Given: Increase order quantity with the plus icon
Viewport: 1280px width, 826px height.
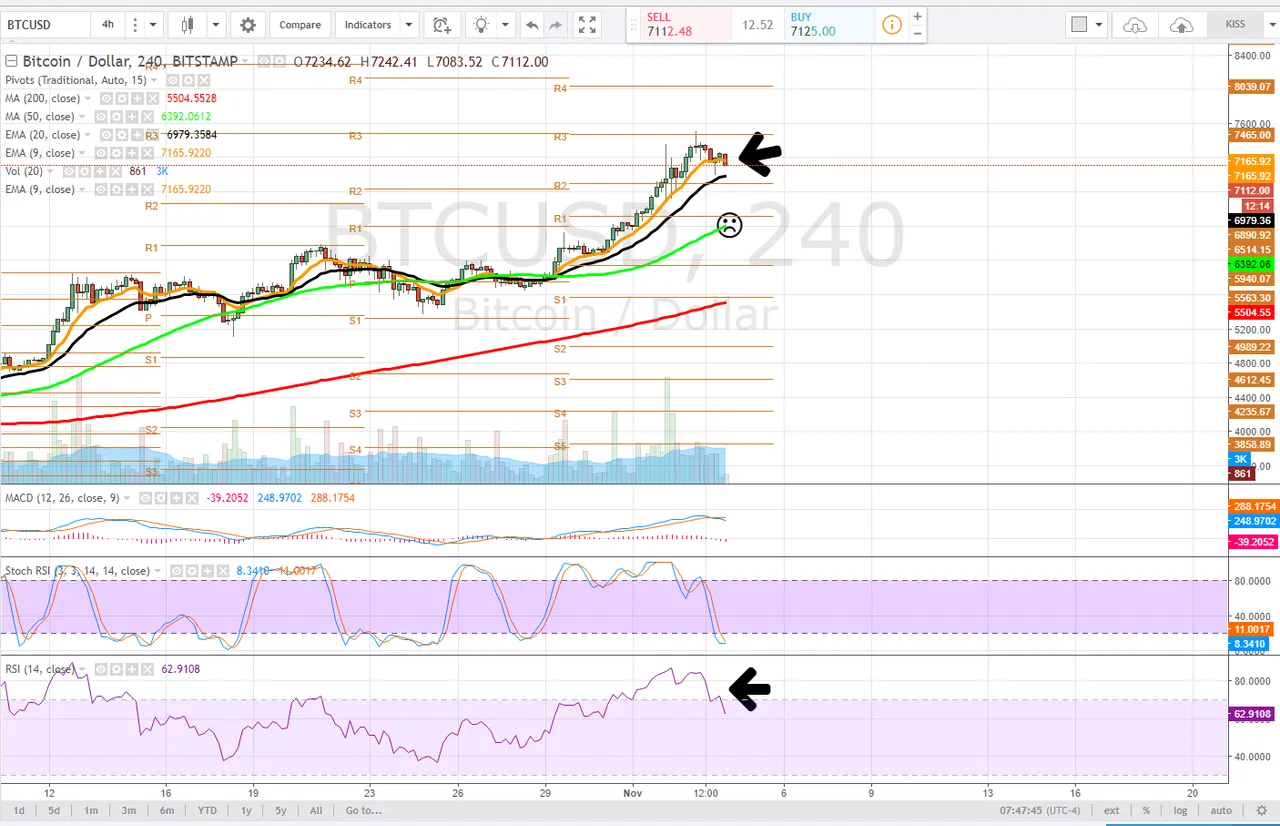Looking at the screenshot, I should pyautogui.click(x=917, y=17).
